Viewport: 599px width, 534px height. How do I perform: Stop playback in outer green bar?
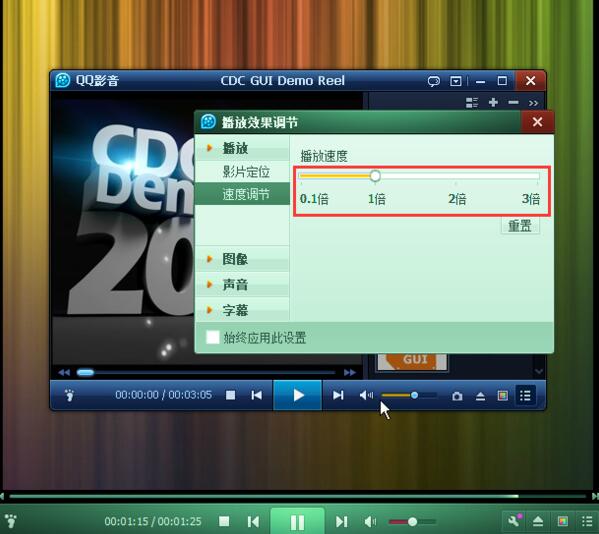pos(224,521)
